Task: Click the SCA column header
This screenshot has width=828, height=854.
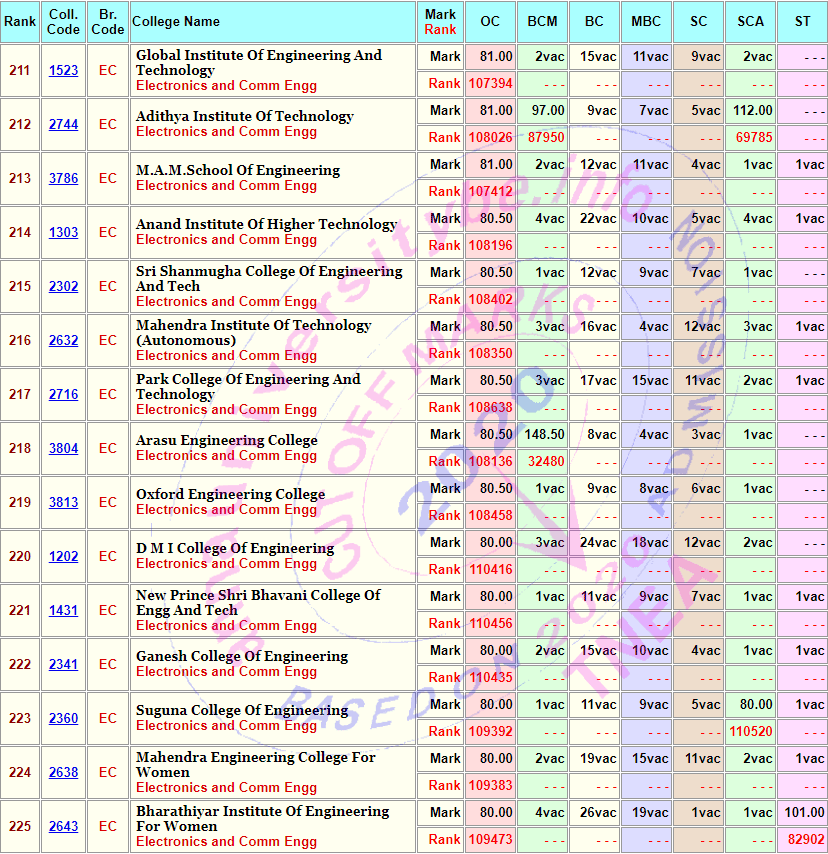Action: (x=750, y=22)
